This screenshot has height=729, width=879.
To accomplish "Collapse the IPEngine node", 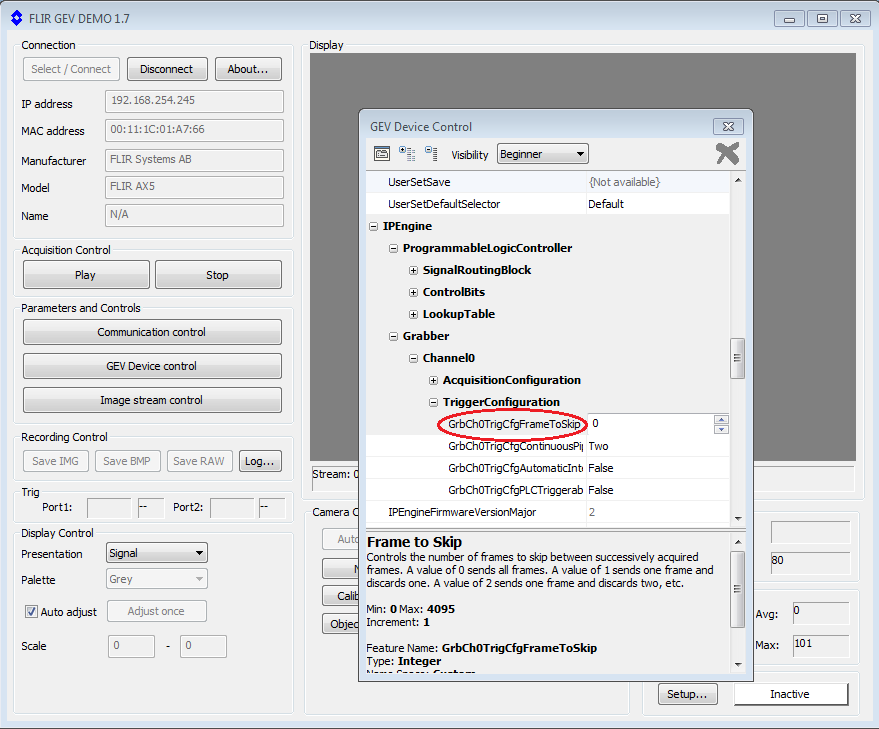I will point(373,227).
